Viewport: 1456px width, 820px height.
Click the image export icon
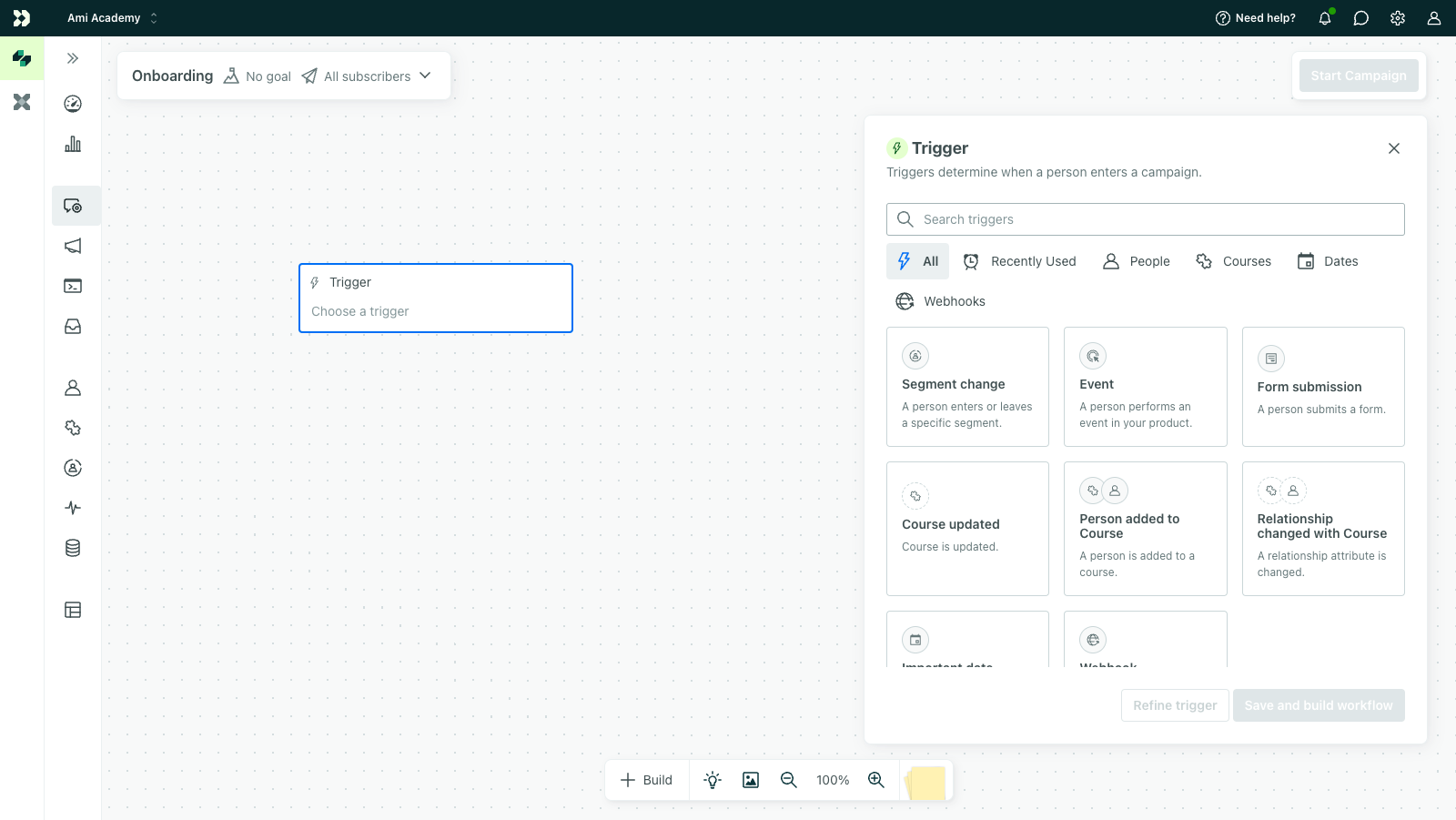click(x=751, y=780)
